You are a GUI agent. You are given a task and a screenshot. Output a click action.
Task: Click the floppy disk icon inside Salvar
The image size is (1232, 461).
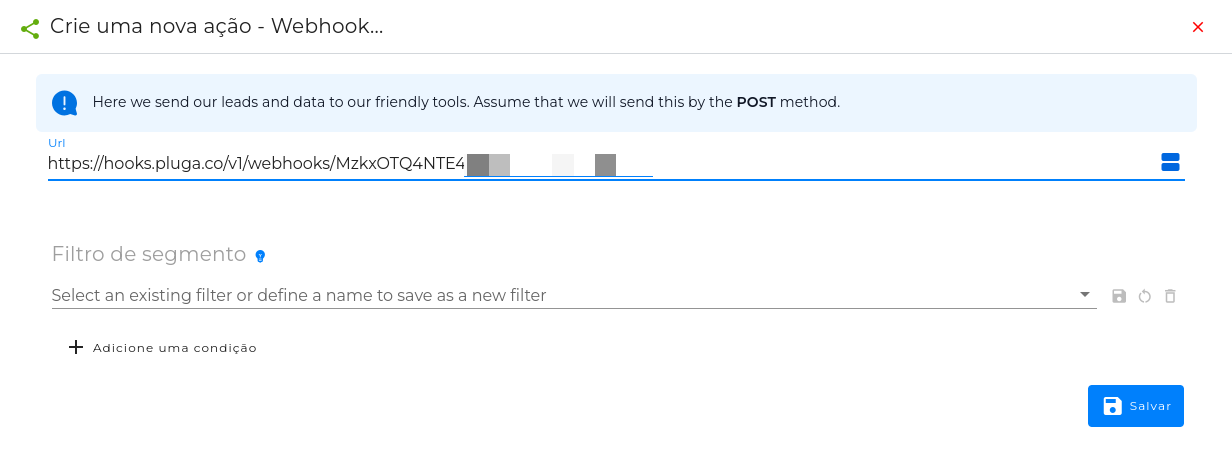point(1112,406)
